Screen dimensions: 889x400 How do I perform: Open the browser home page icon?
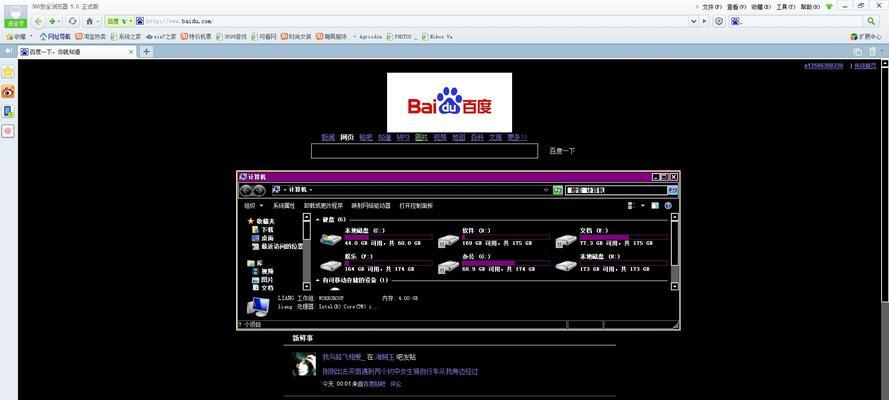[89, 21]
